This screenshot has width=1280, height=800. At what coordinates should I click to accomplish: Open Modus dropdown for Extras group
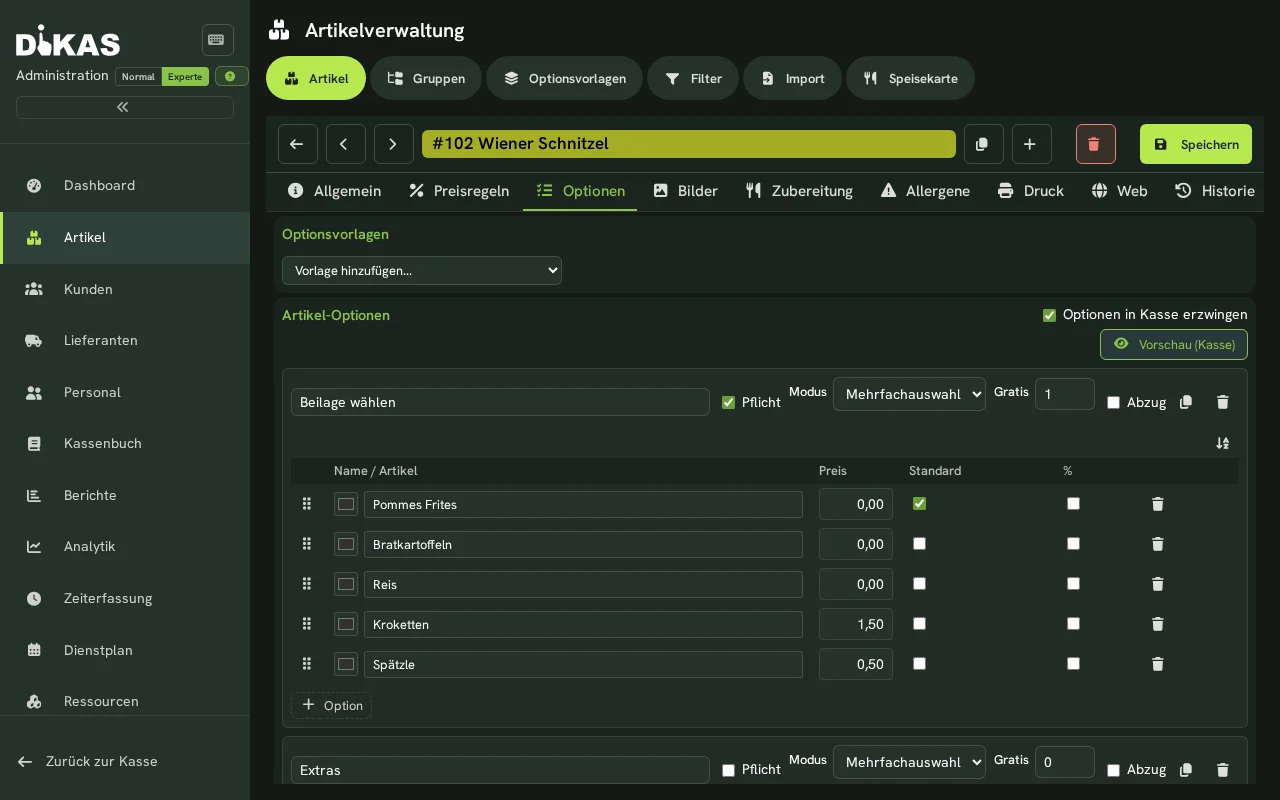pos(909,762)
